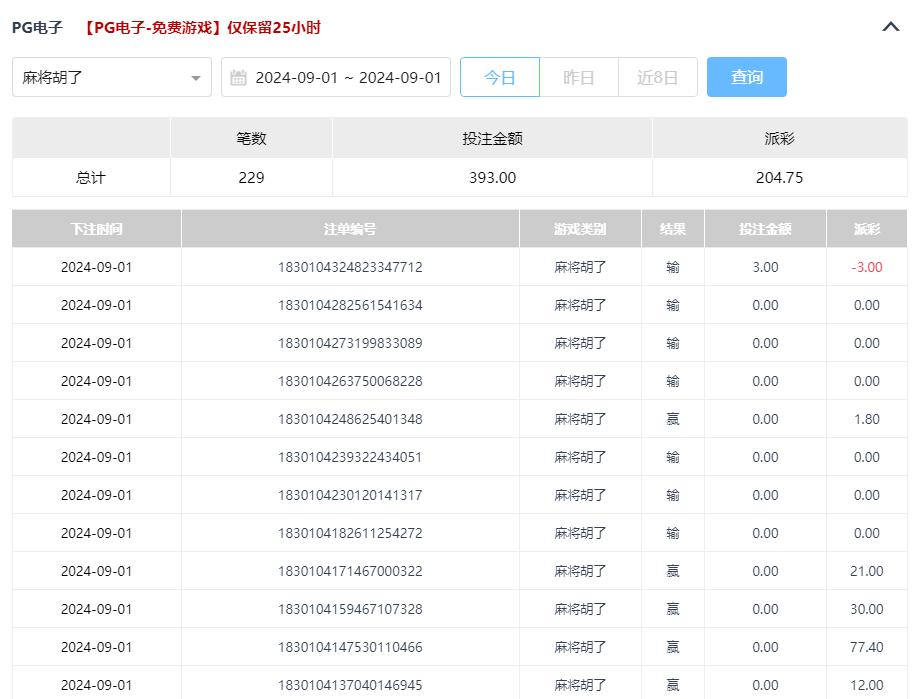The image size is (915, 699).
Task: Click the 结果 column header
Action: (672, 229)
